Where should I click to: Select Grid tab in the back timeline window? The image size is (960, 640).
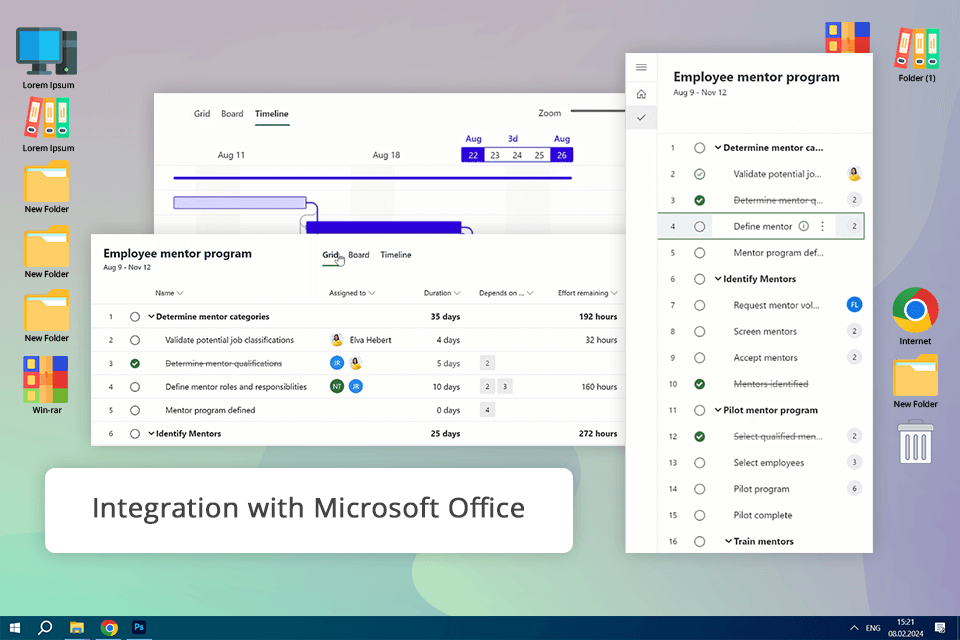201,113
